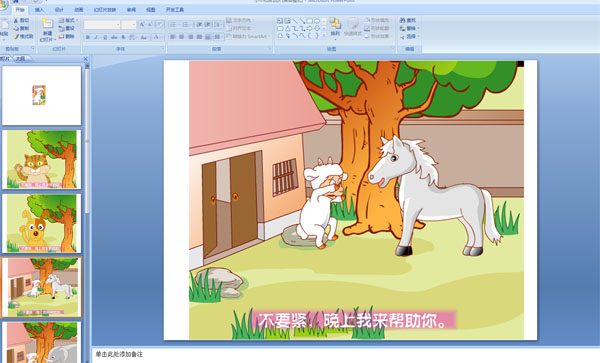Select the Format Painter brush icon
Screen dimensions: 600x363
tap(16, 36)
